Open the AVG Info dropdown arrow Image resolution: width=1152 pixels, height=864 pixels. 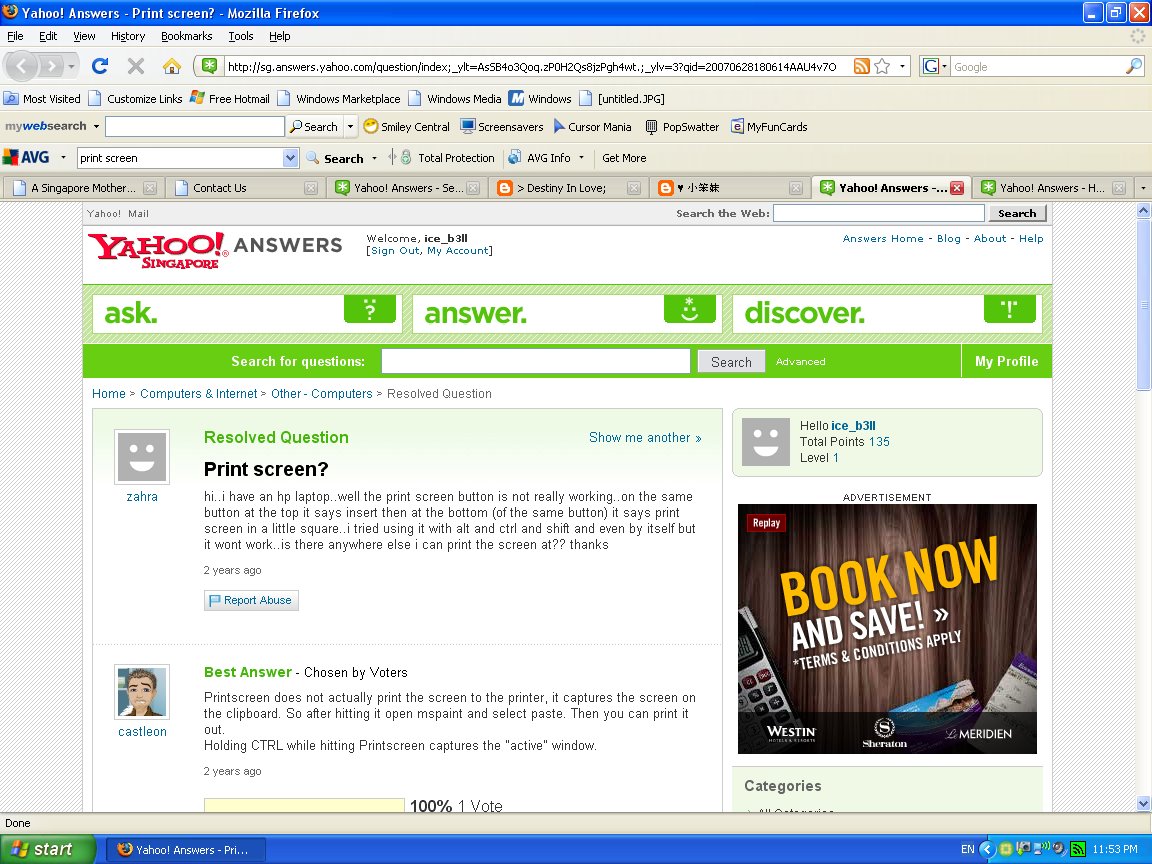(581, 157)
